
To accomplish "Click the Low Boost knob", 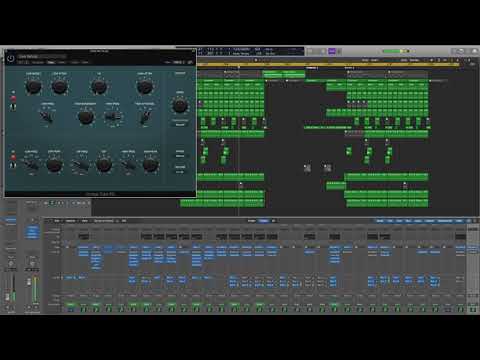I will [x=33, y=86].
